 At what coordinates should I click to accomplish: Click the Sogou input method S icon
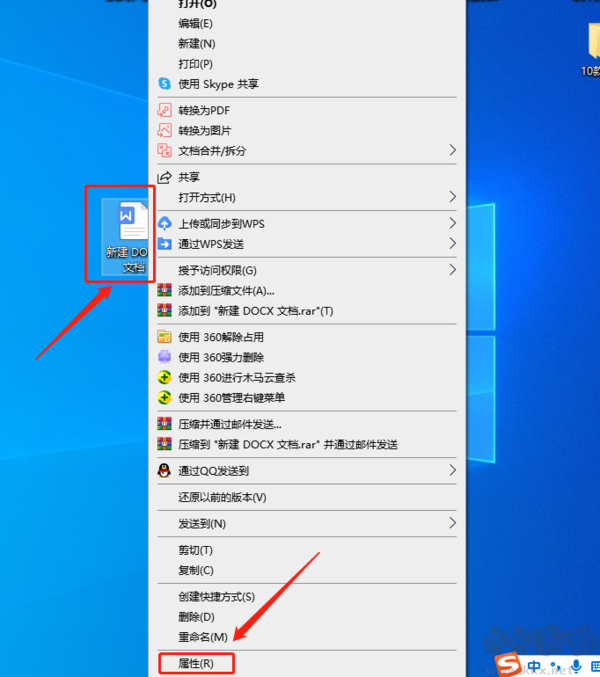(508, 665)
